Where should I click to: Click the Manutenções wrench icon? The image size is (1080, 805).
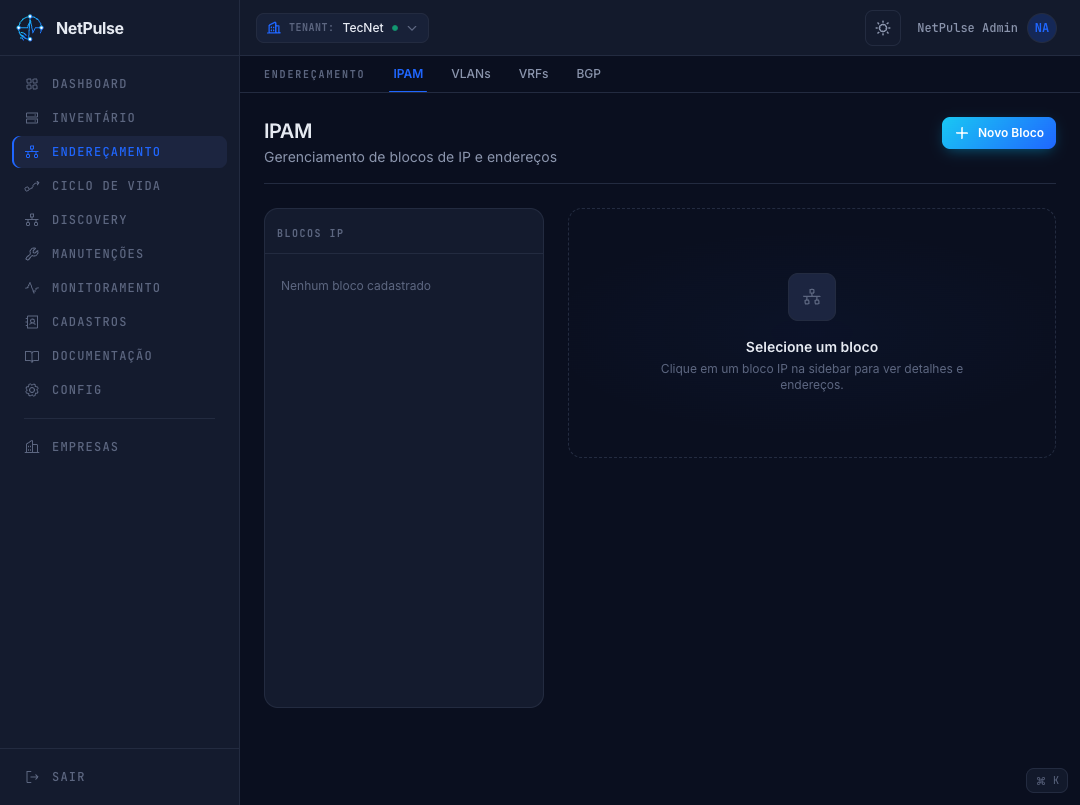(32, 254)
